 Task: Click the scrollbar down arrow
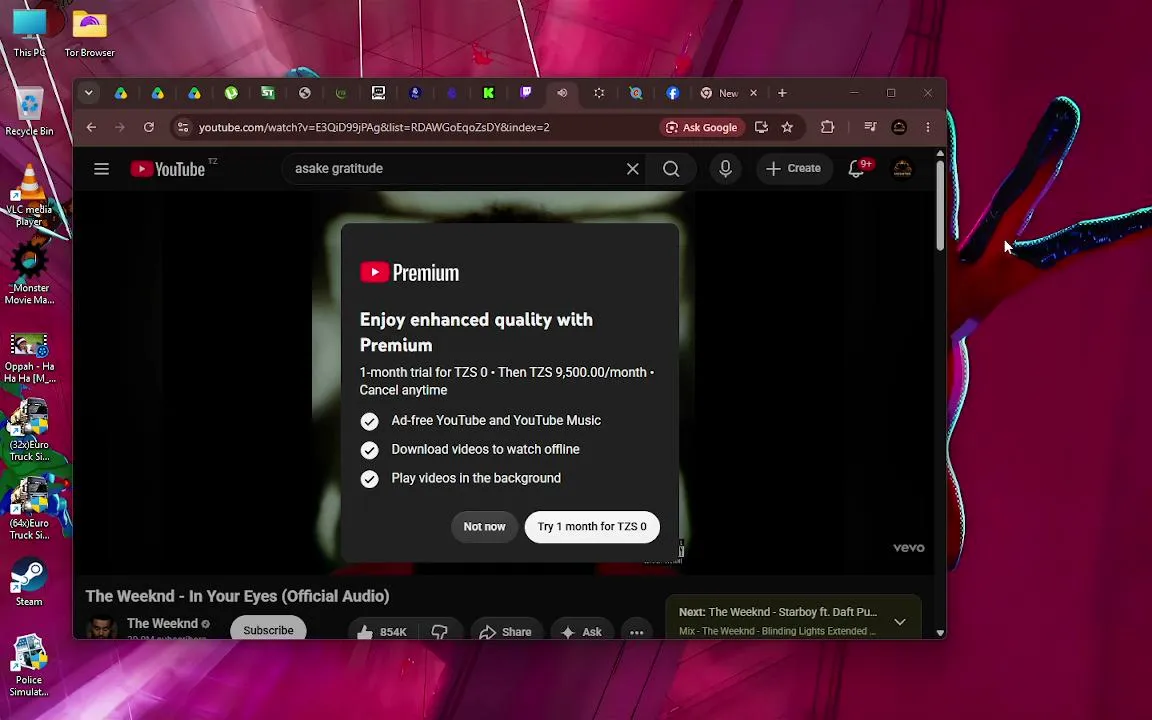[940, 633]
